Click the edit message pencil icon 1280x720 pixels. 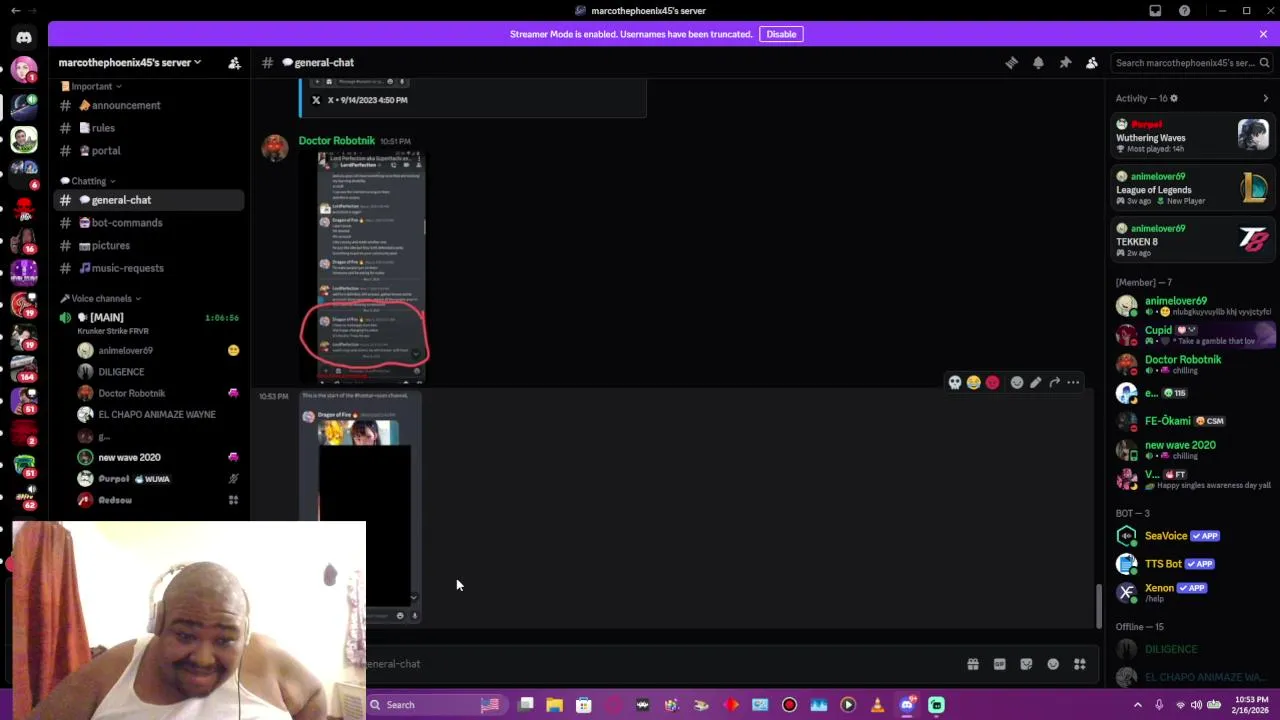(x=1036, y=382)
